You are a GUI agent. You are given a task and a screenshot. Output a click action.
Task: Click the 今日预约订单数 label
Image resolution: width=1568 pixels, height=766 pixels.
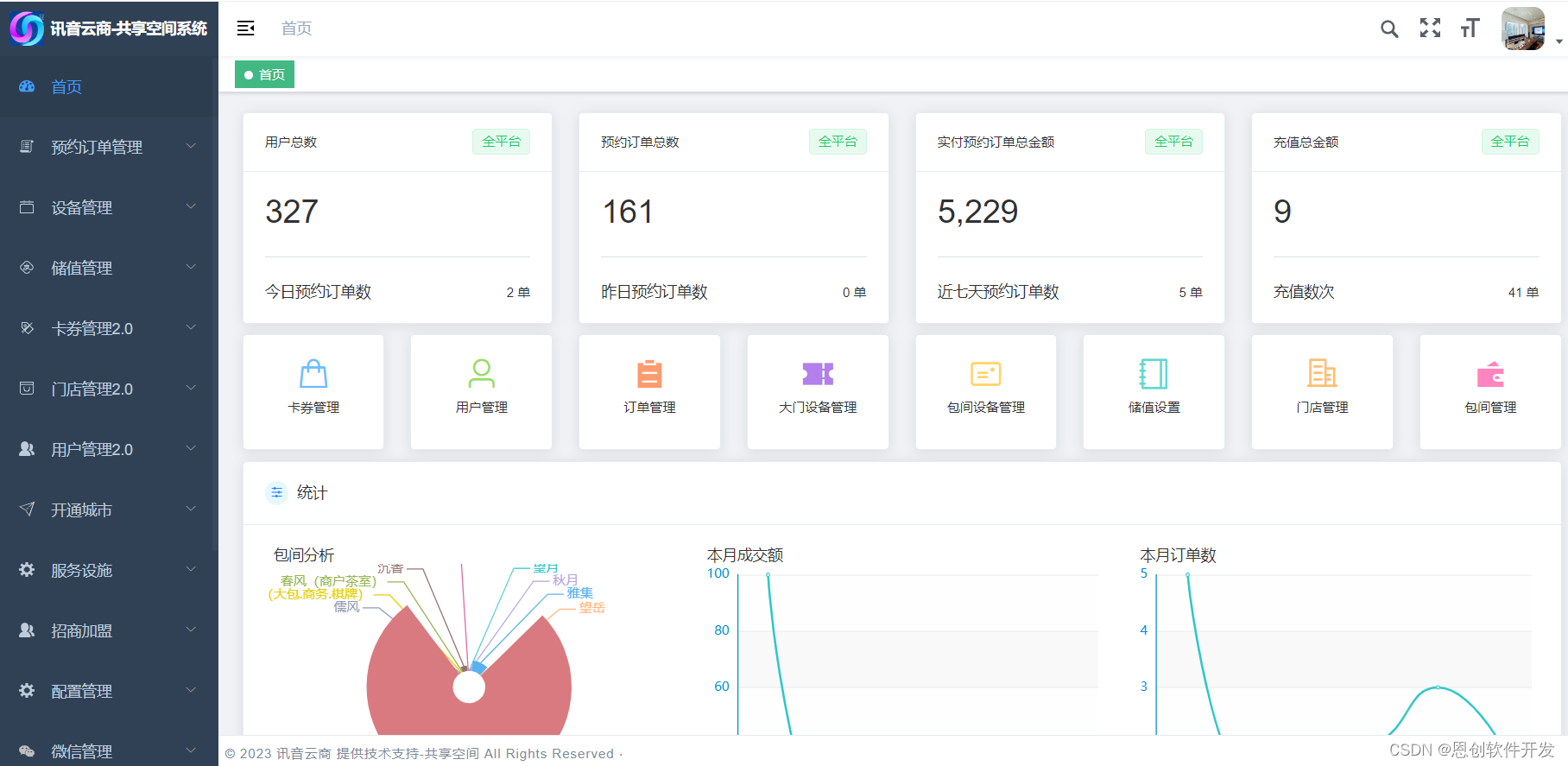318,292
